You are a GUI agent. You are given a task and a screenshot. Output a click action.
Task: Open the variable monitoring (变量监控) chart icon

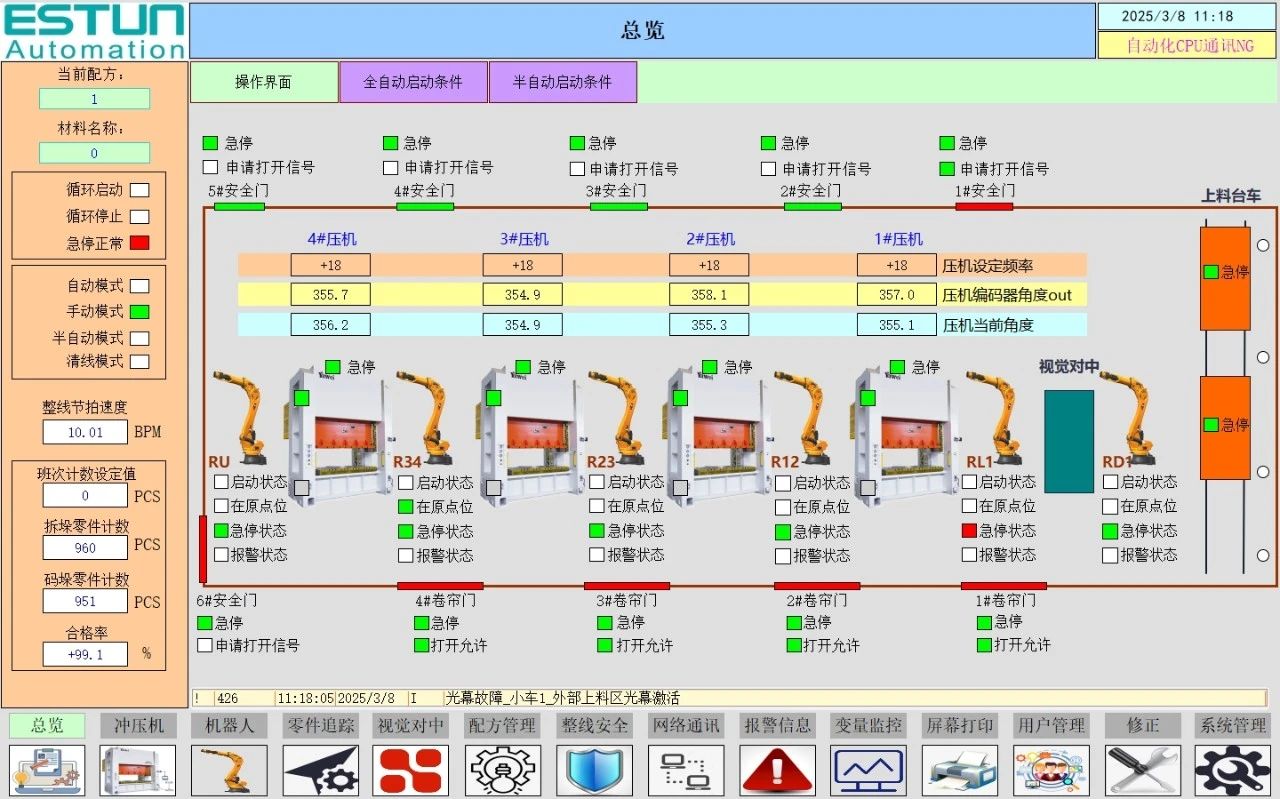tap(868, 770)
